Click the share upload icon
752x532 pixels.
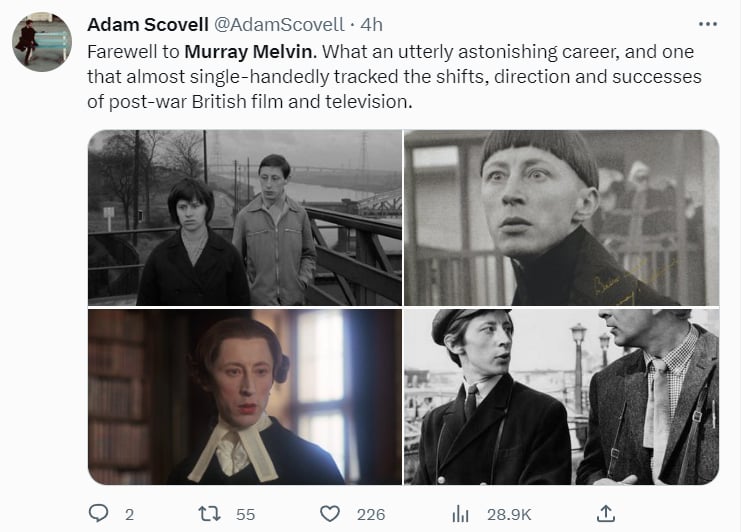click(605, 514)
